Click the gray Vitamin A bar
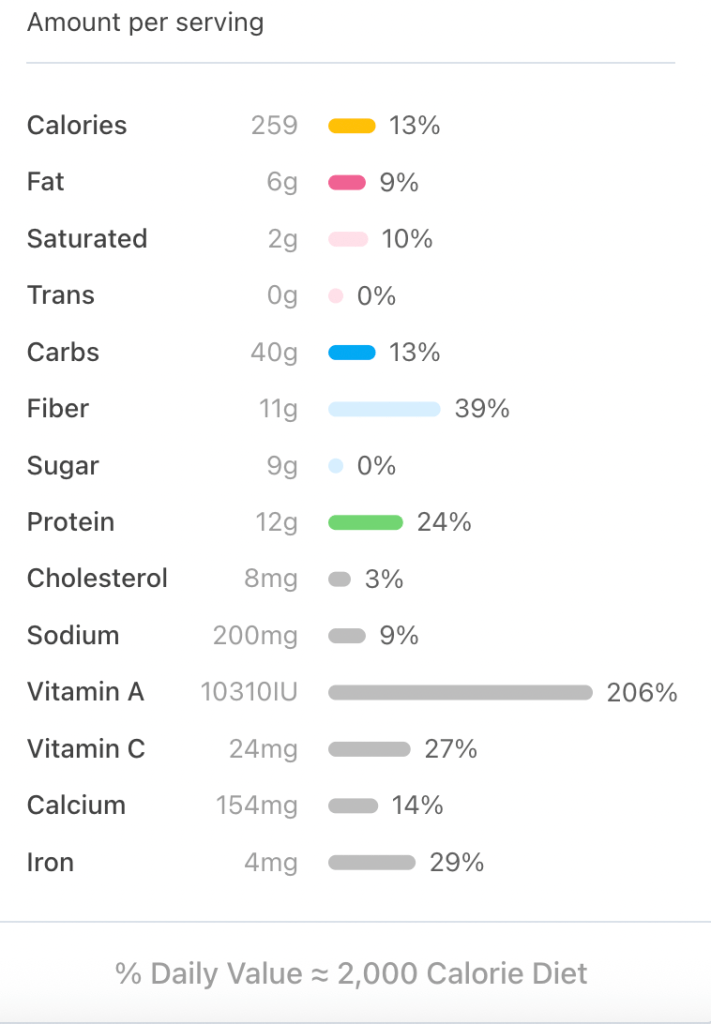The image size is (711, 1024). click(x=460, y=692)
